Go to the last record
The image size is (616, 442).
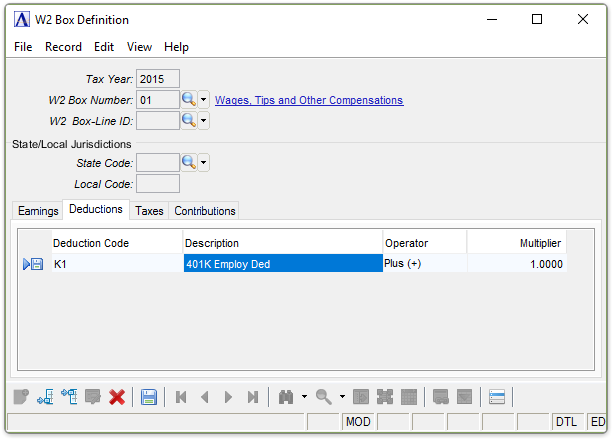click(253, 397)
